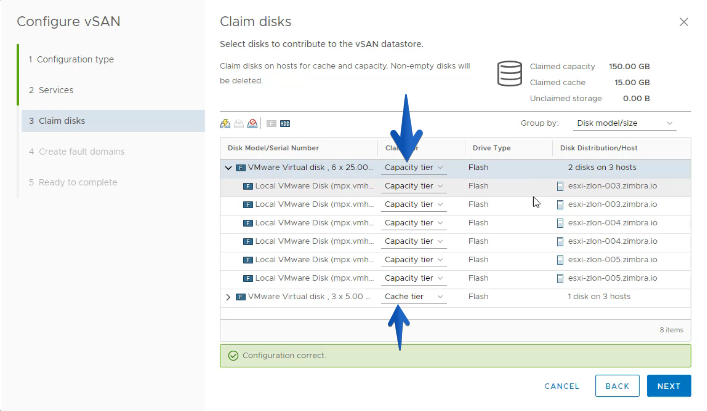Open Capacity tier dropdown for 6 x 25.00 group
Image resolution: width=707 pixels, height=411 pixels.
413,167
